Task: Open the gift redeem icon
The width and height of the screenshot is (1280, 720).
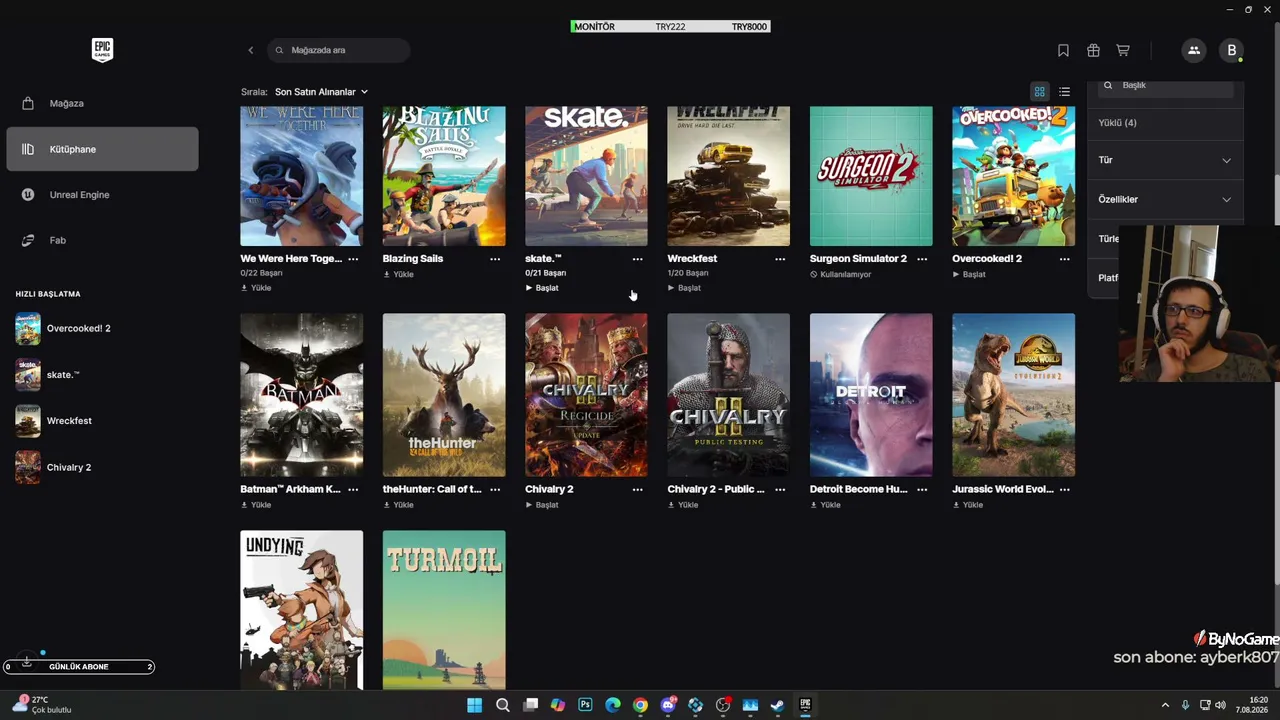Action: tap(1093, 50)
